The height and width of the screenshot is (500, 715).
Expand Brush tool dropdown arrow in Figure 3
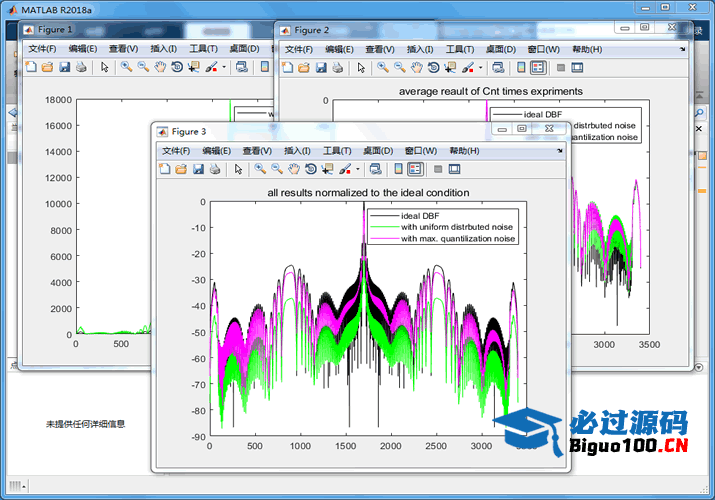click(x=358, y=169)
